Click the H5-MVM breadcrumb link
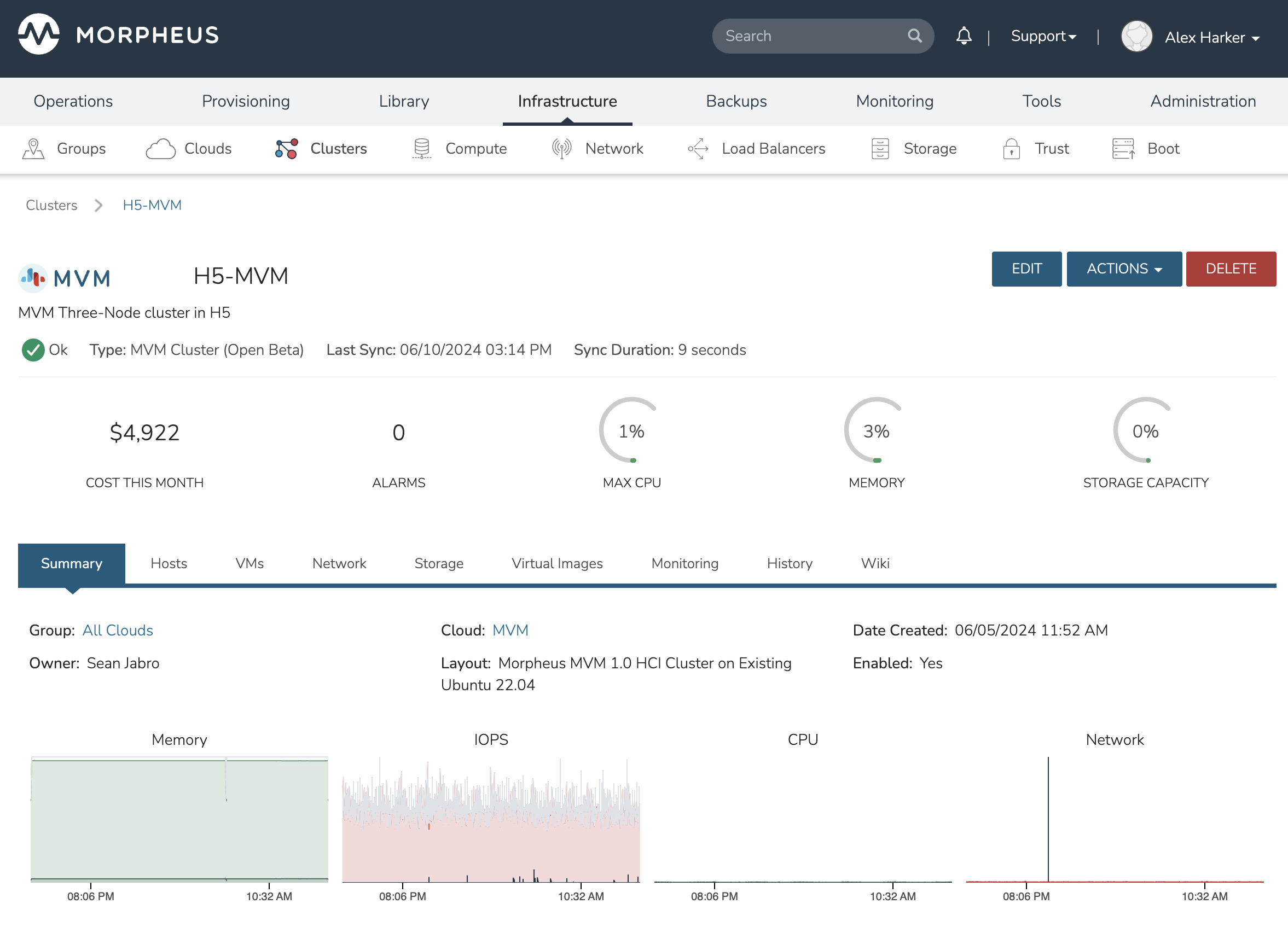This screenshot has height=933, width=1288. [152, 205]
